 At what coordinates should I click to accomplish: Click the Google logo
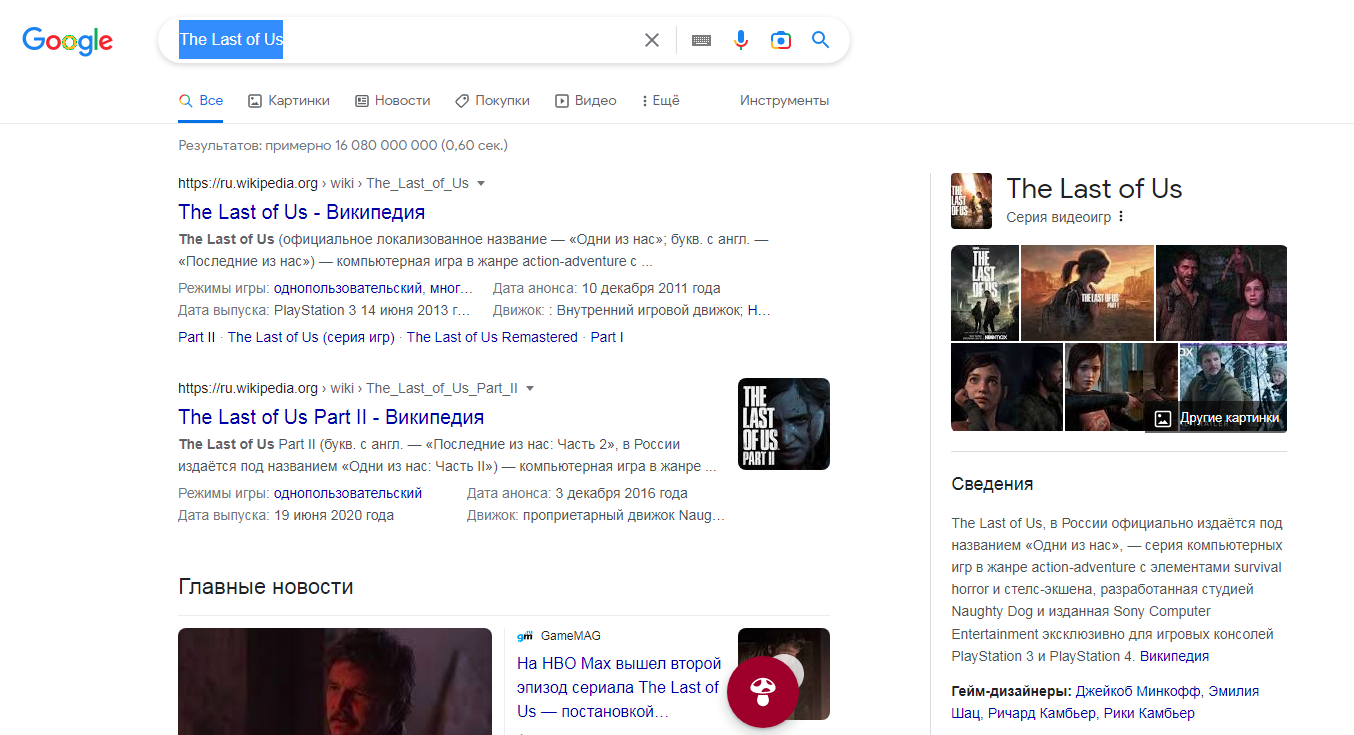point(68,41)
